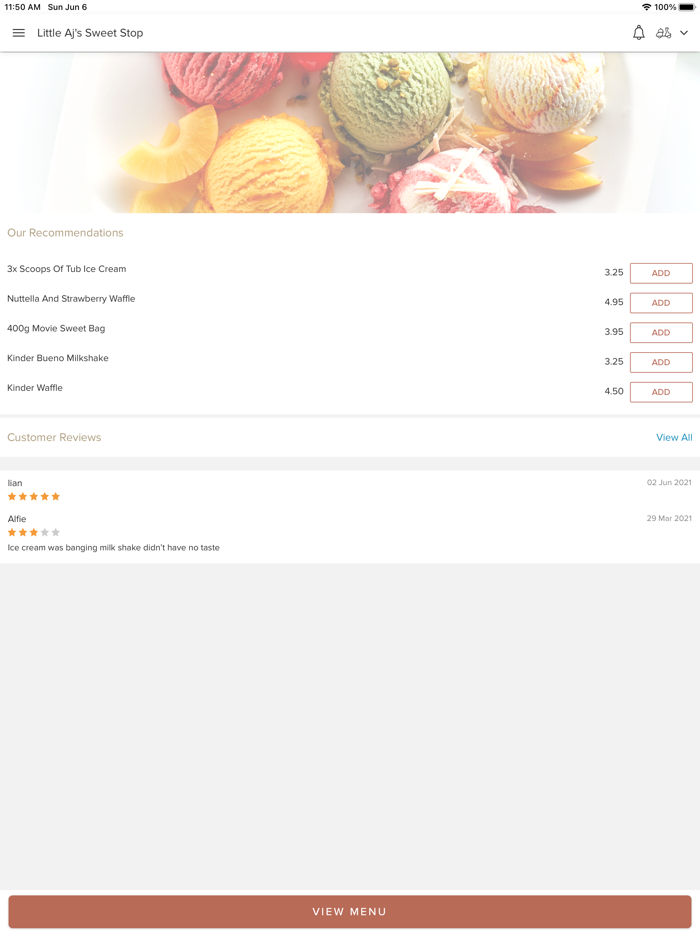Tap the View Menu button

[x=350, y=911]
